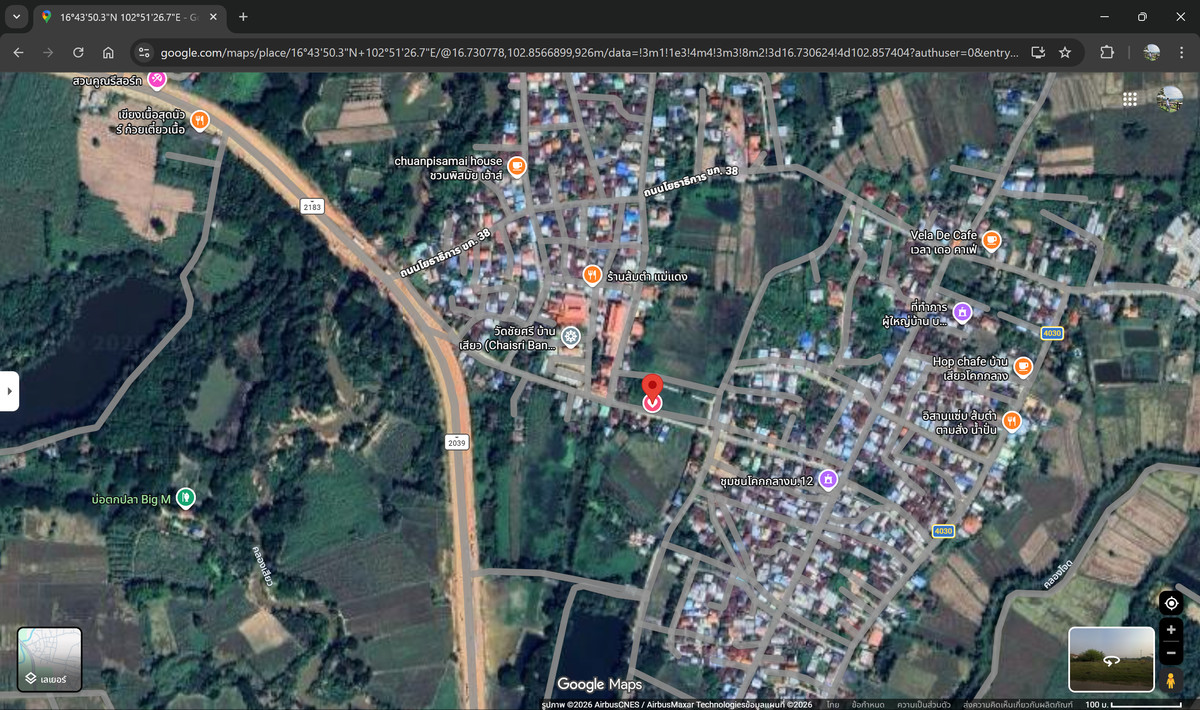This screenshot has height=710, width=1200.
Task: Click the ข้อกำหนด terms link
Action: [x=867, y=704]
